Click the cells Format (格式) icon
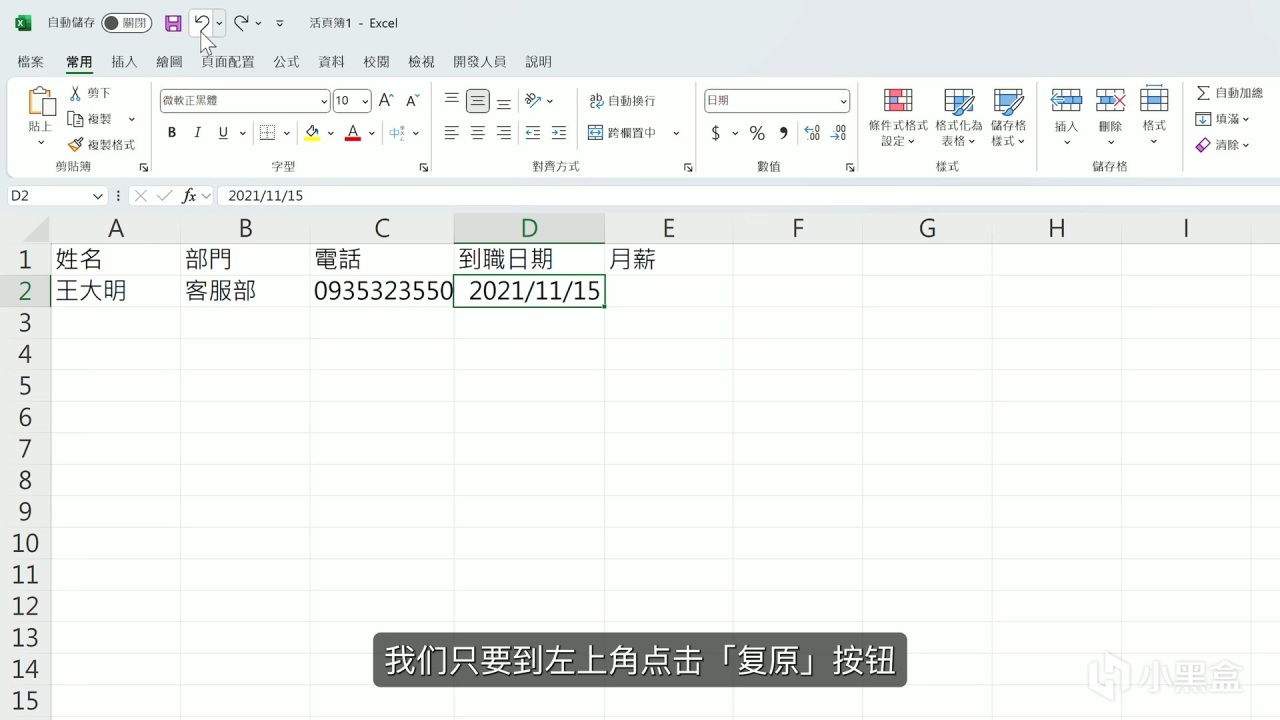The height and width of the screenshot is (720, 1280). coord(1154,100)
